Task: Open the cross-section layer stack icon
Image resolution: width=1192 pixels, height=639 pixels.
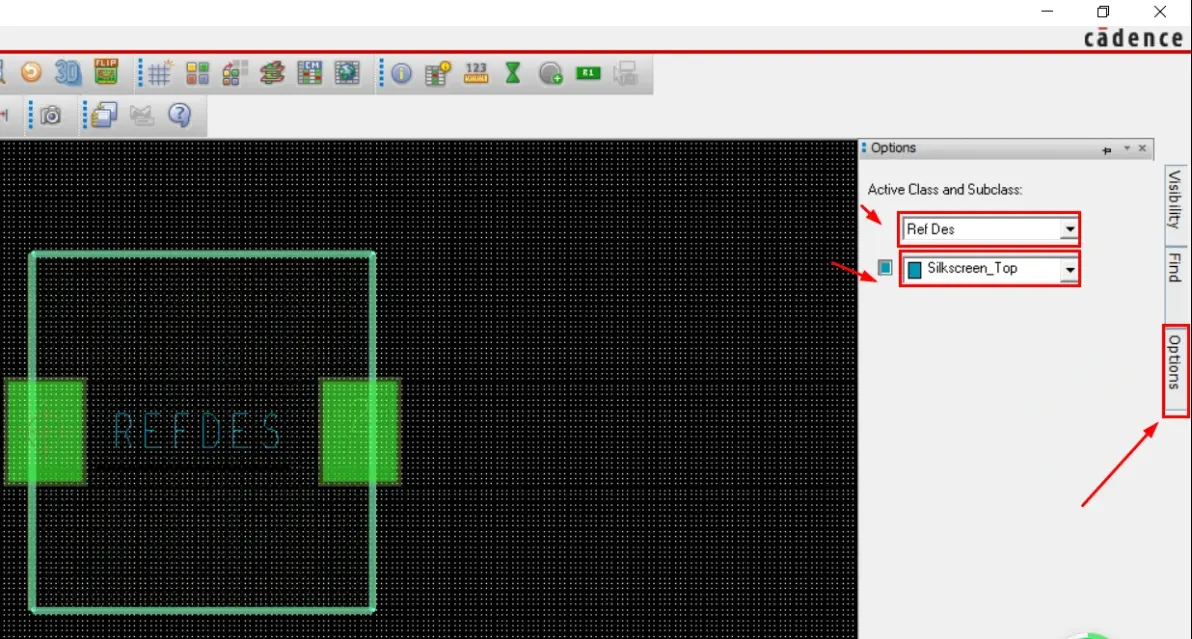Action: tap(272, 73)
